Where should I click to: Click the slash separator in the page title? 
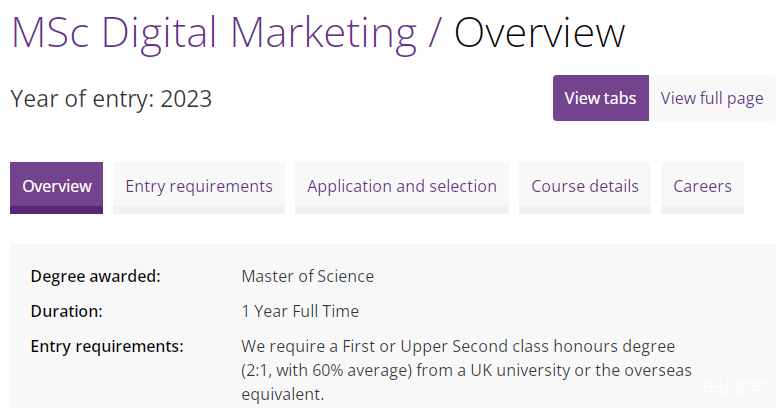[x=434, y=33]
